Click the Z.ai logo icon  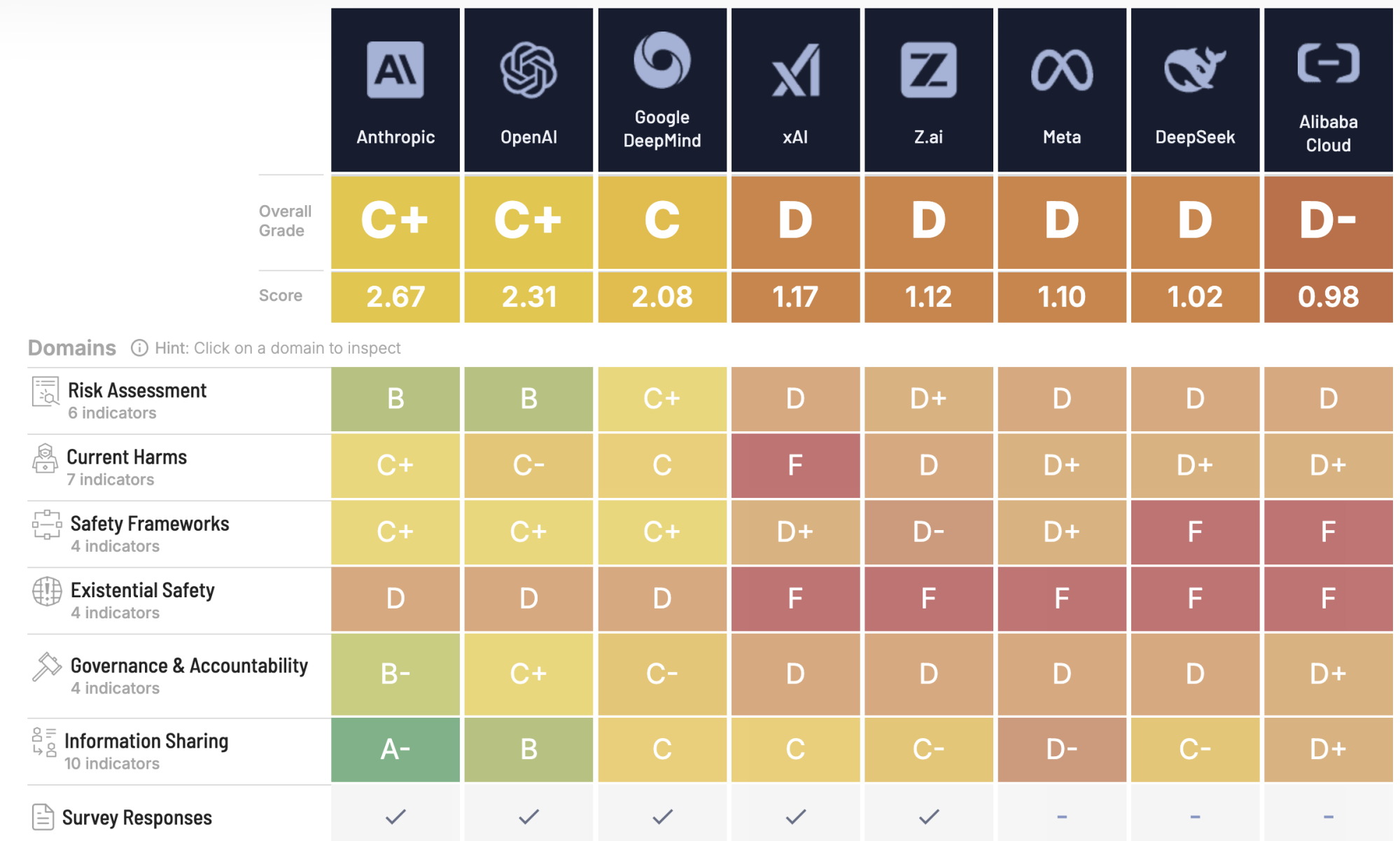click(928, 68)
